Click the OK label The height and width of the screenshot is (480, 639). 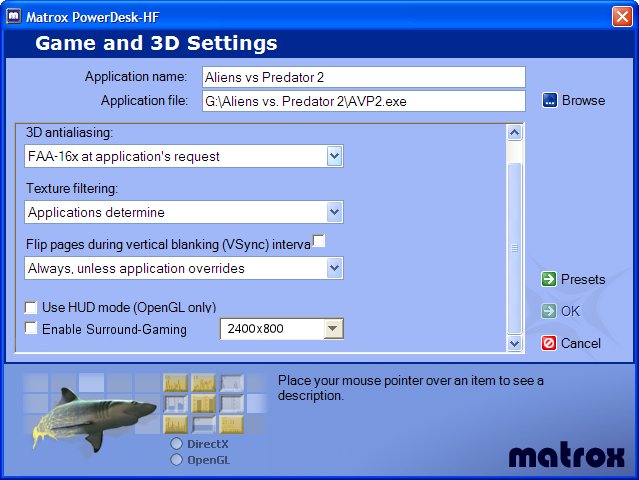570,311
